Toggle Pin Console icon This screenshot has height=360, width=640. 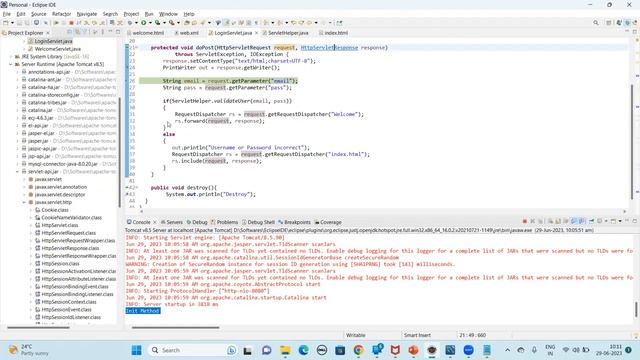click(x=591, y=221)
